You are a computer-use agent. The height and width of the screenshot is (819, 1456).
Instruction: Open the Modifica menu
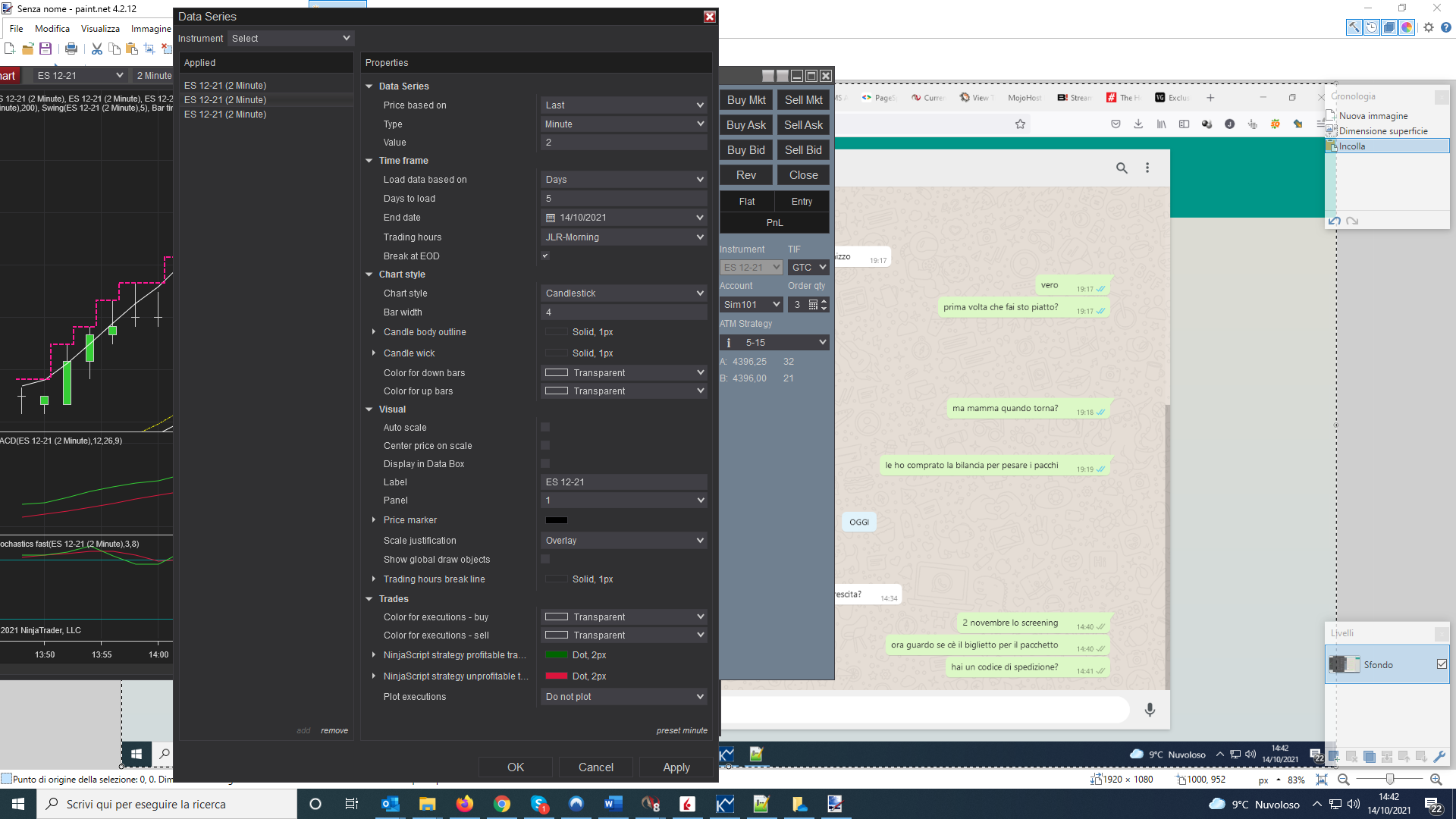coord(52,29)
